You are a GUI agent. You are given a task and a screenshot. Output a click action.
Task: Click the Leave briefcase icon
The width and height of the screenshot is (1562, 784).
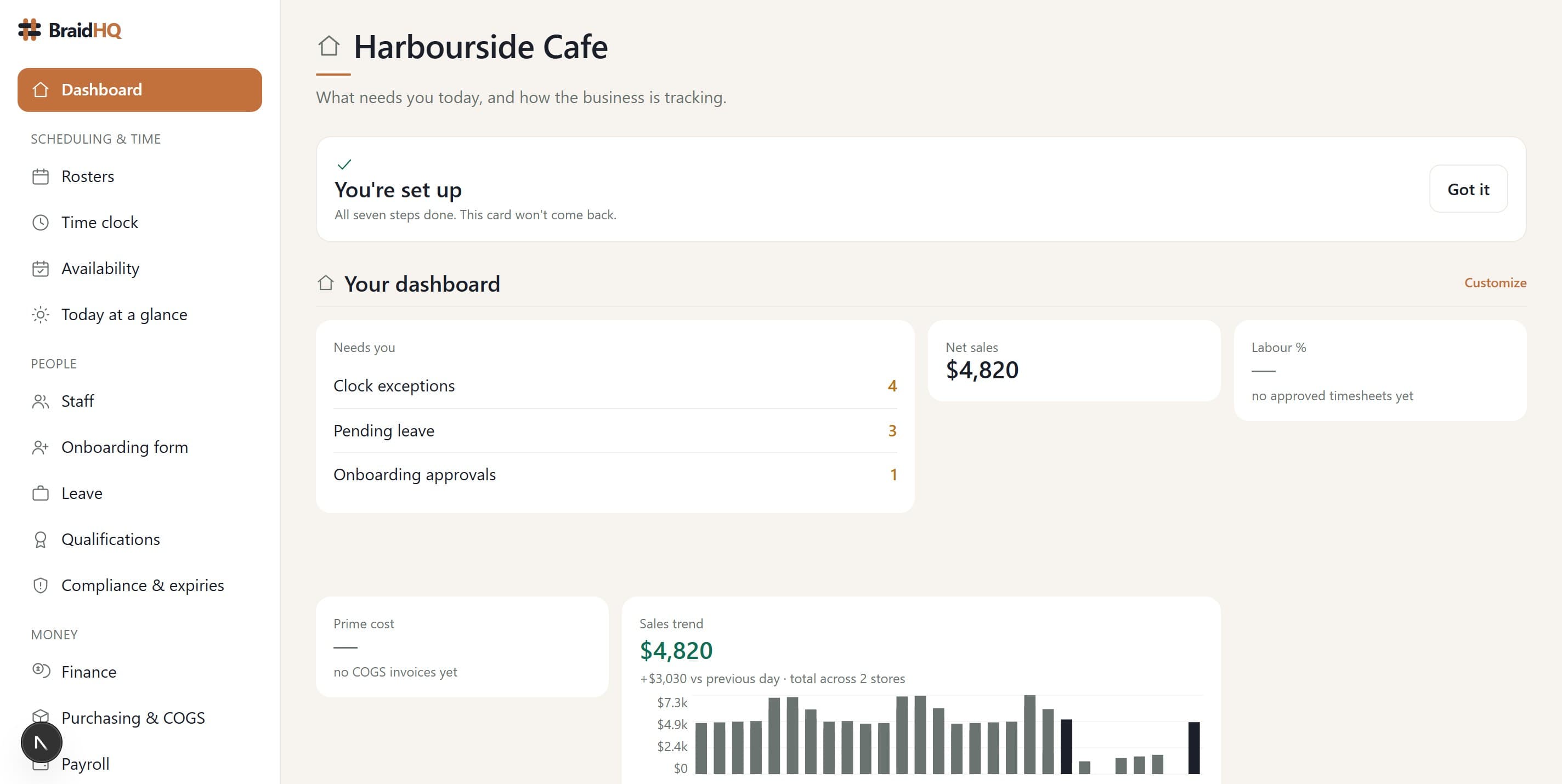point(41,493)
